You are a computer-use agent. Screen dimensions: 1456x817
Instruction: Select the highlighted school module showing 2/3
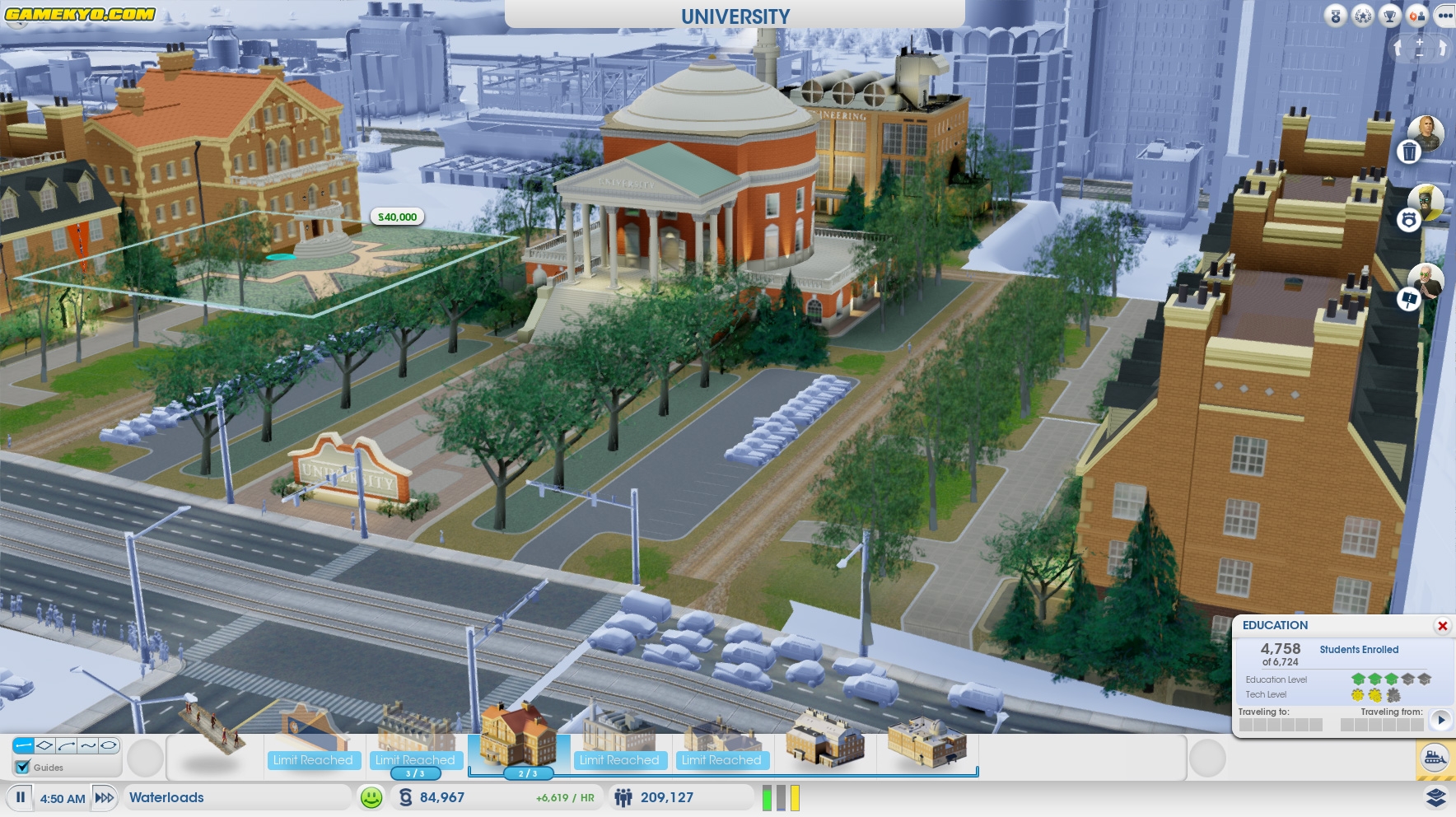[x=519, y=735]
